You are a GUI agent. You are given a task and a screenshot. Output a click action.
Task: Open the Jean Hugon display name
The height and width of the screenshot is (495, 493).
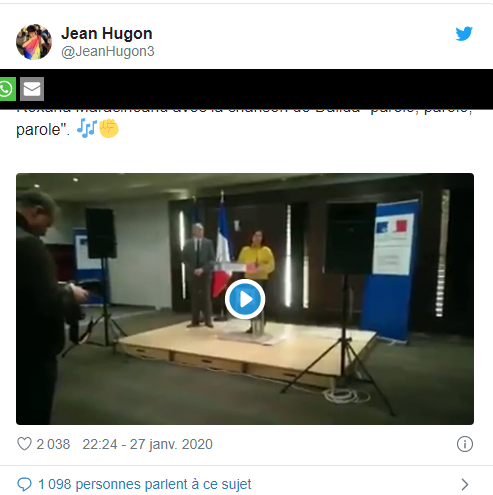[x=107, y=34]
